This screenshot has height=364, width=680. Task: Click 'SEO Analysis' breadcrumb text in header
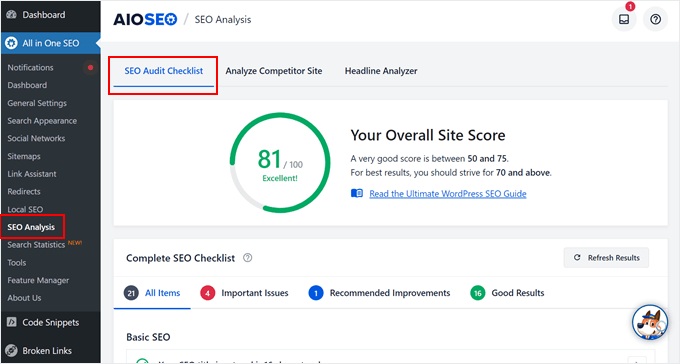click(222, 20)
